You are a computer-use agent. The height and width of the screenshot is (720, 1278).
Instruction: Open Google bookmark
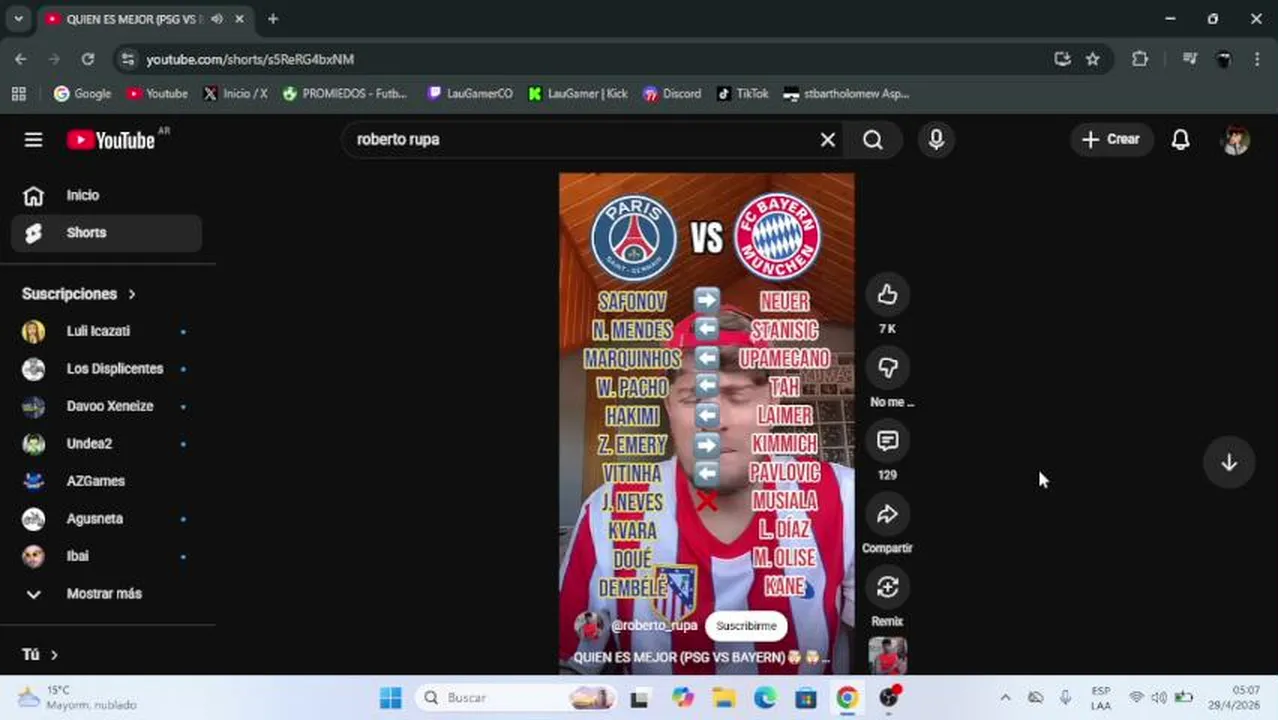(83, 94)
